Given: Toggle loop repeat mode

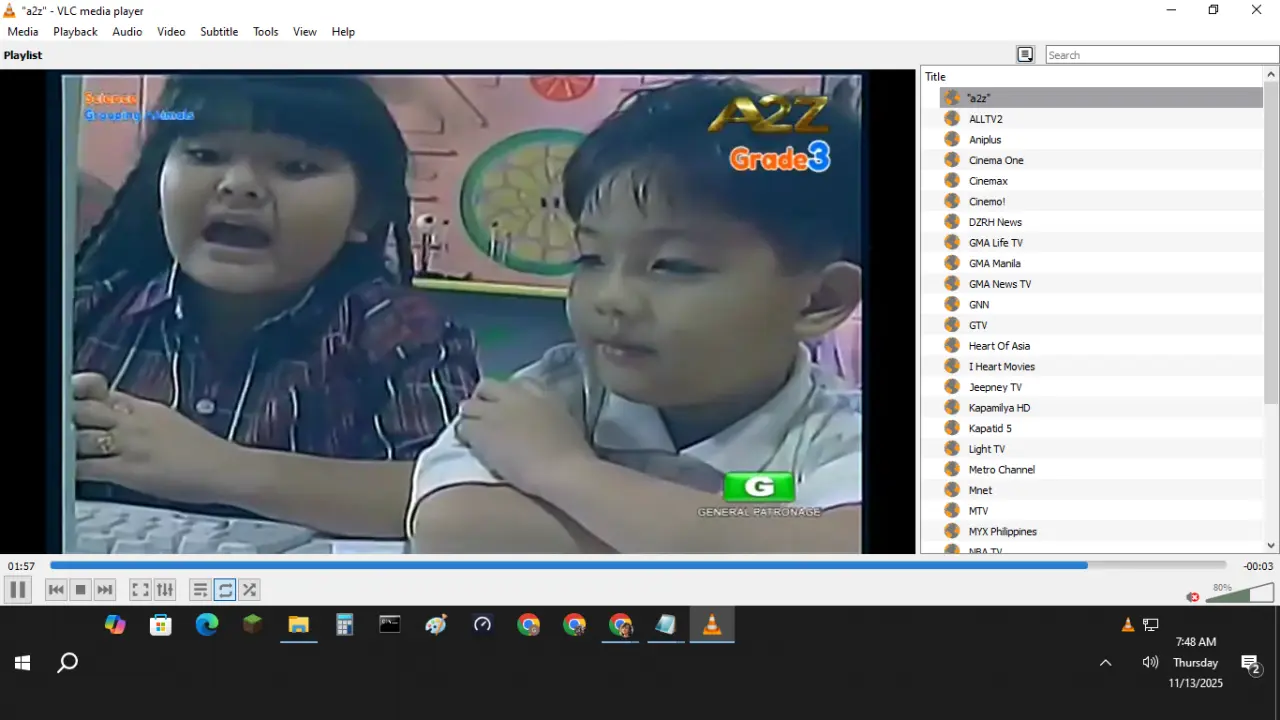Looking at the screenshot, I should coord(225,590).
